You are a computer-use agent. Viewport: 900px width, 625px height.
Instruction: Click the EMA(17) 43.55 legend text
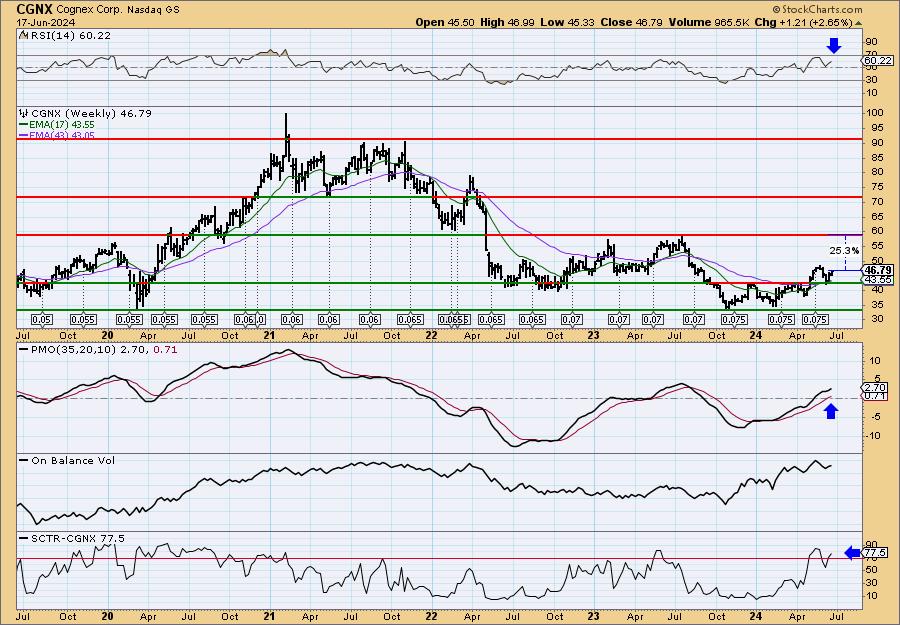[x=63, y=125]
